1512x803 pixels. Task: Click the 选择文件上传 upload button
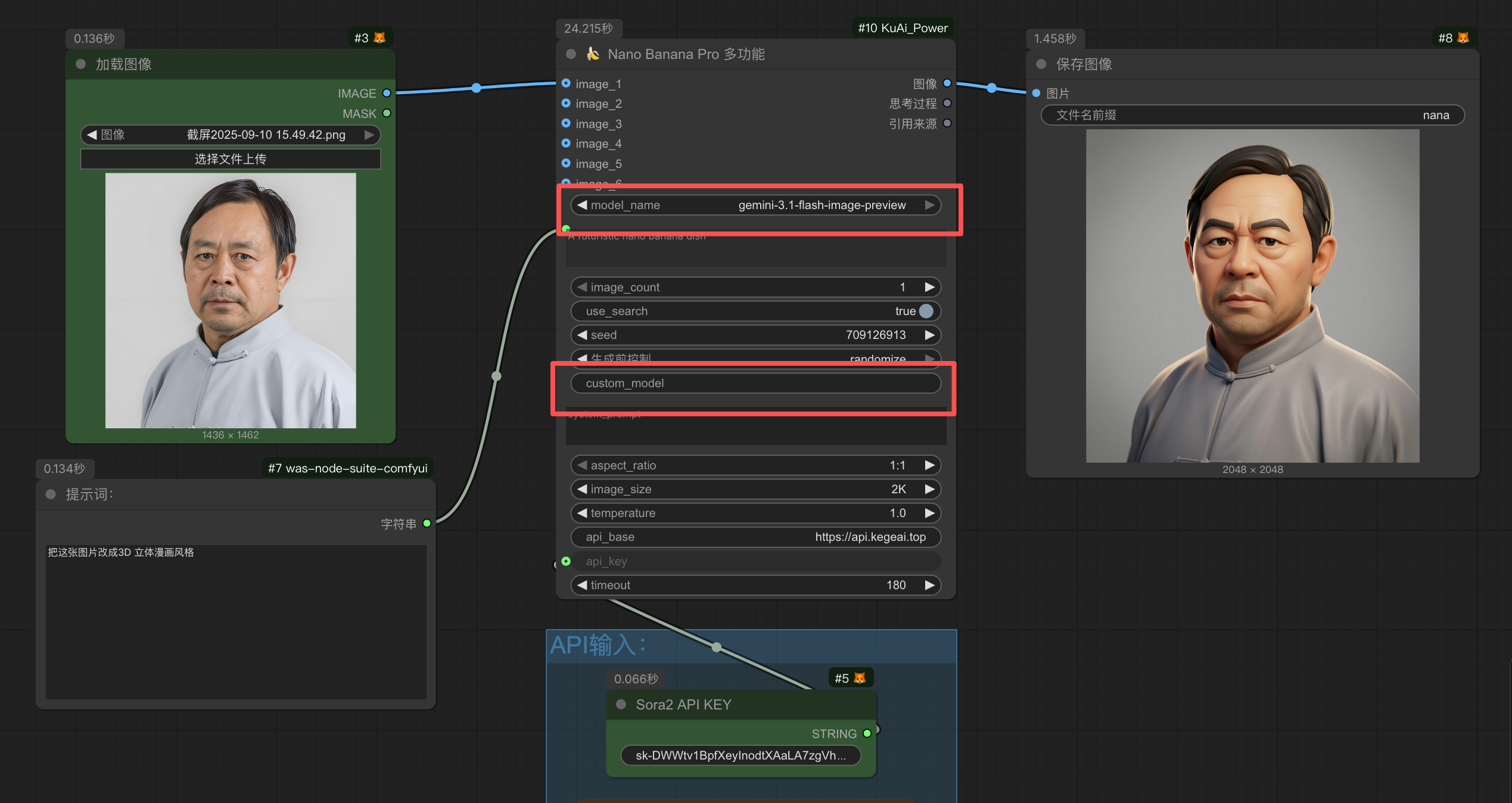[x=231, y=159]
